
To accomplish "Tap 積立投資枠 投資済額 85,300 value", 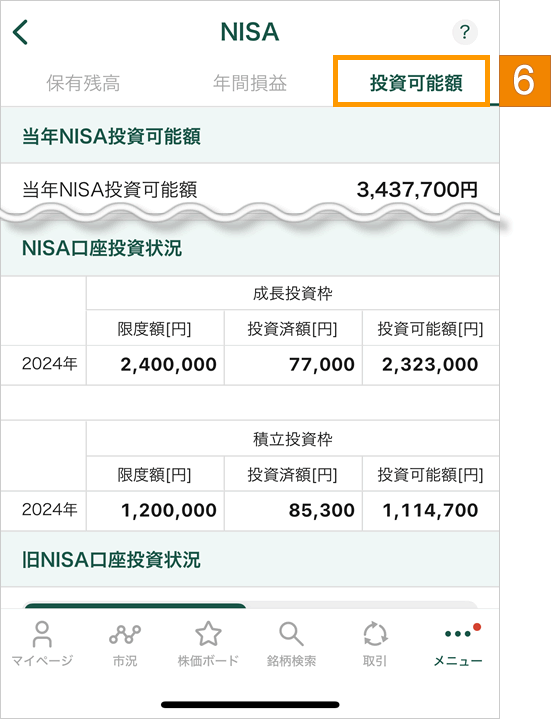I will click(x=322, y=510).
